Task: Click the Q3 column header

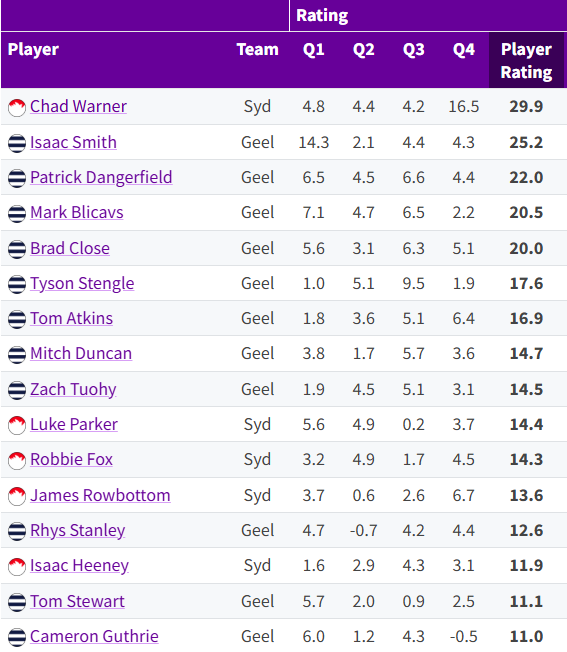Action: click(x=414, y=49)
